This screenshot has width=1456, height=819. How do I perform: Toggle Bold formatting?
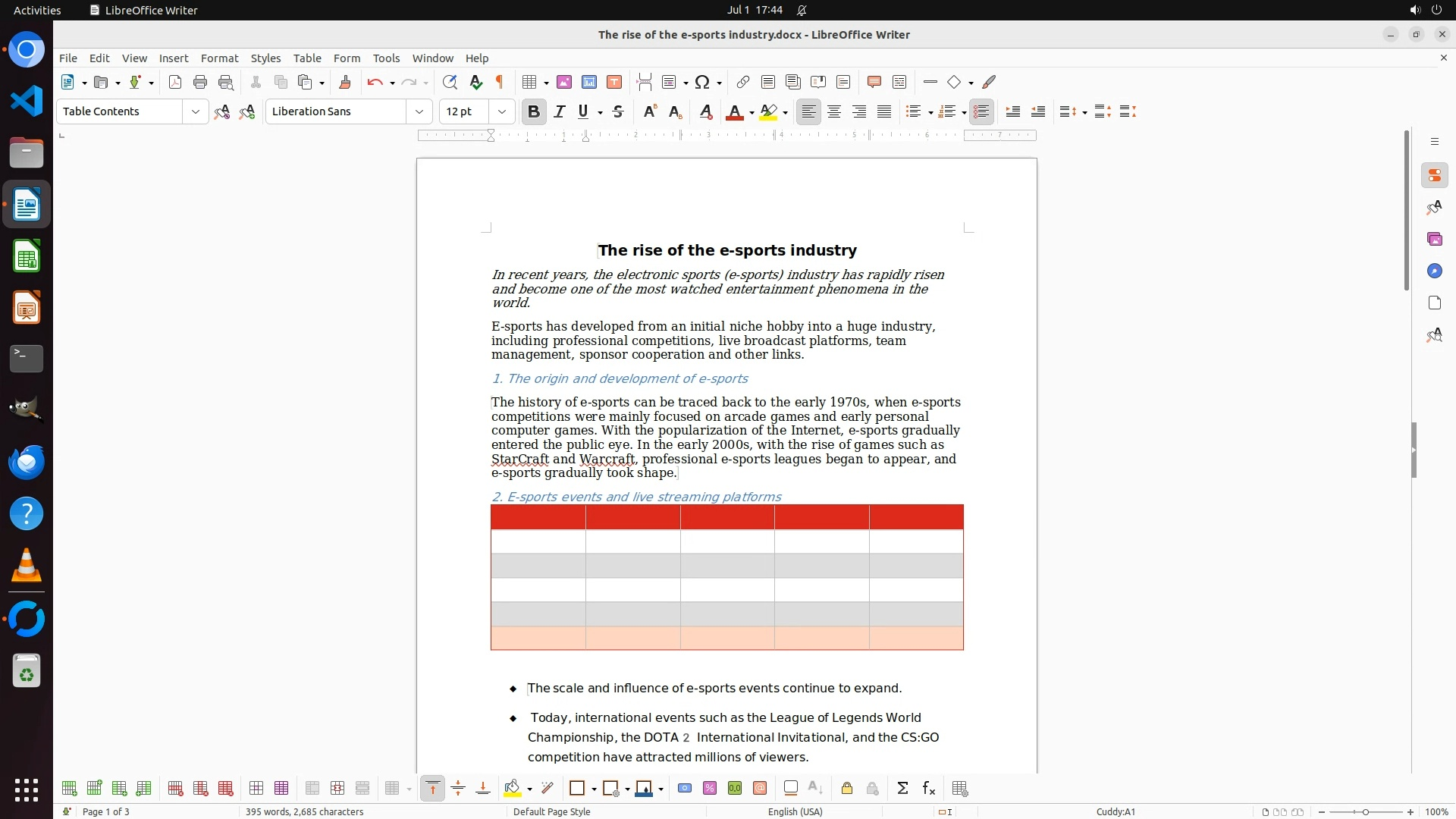click(534, 112)
